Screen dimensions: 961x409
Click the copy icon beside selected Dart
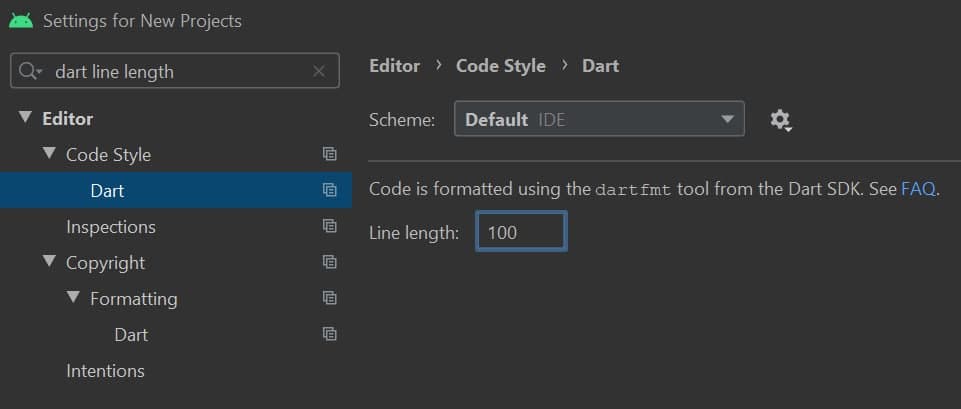[329, 191]
